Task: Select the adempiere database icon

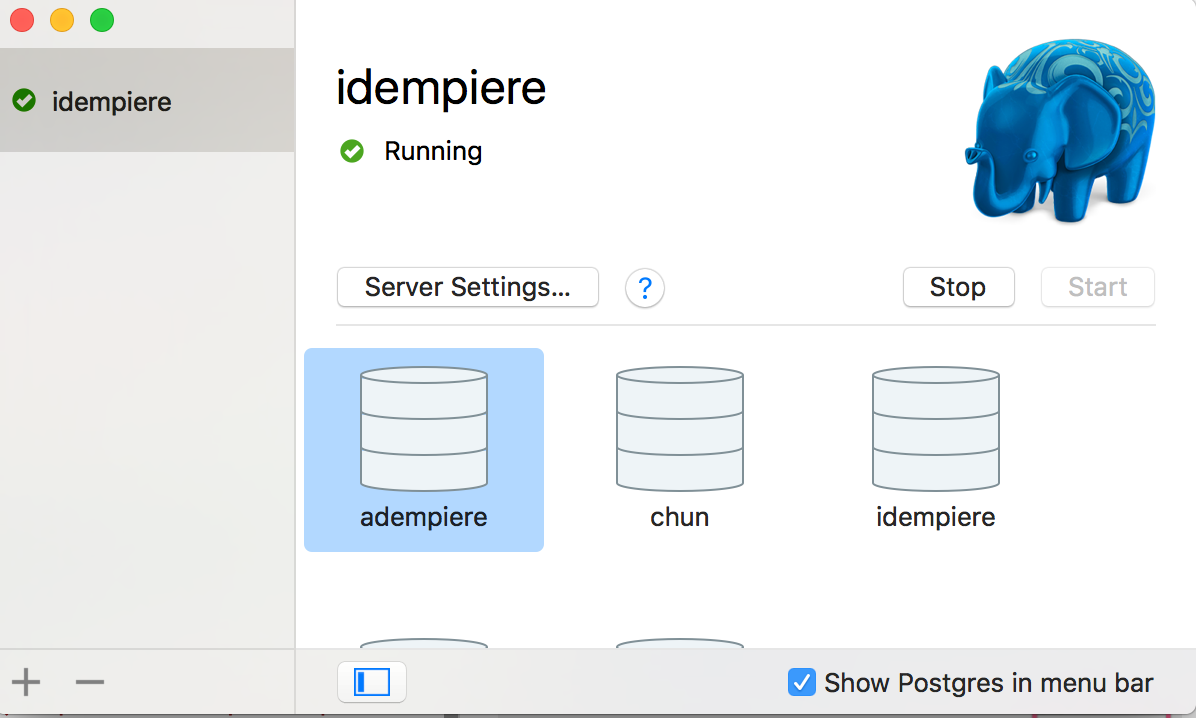Action: [423, 429]
